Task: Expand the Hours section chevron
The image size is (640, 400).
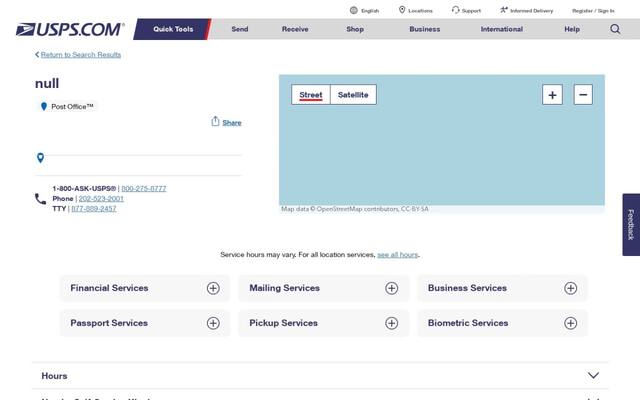Action: (x=593, y=375)
